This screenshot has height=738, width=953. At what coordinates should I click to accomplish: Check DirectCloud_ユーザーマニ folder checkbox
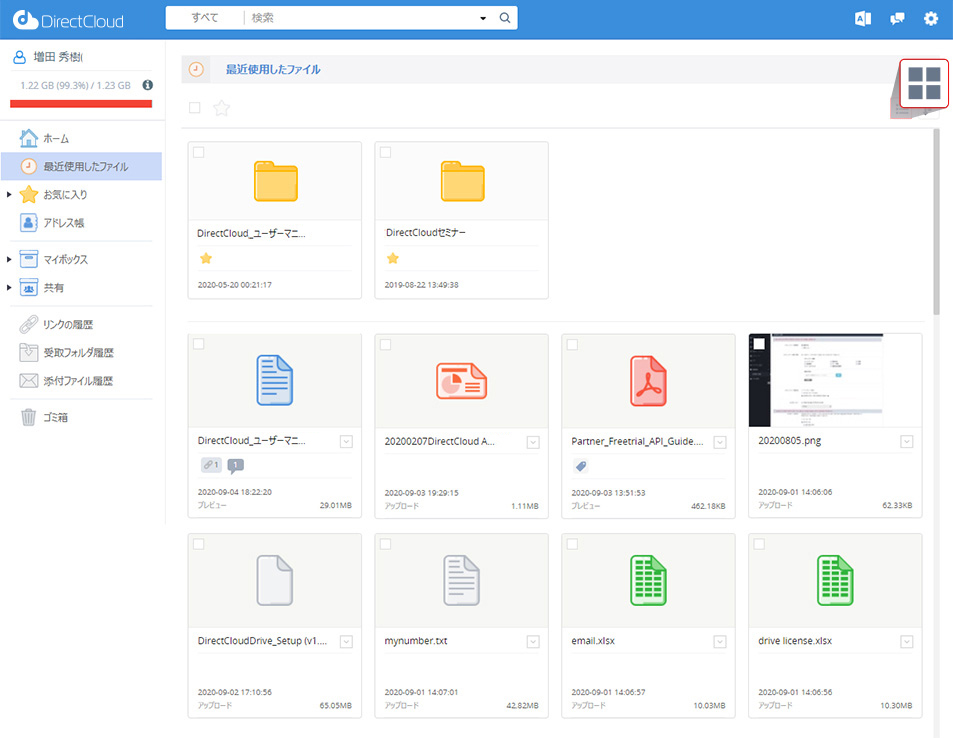[199, 153]
